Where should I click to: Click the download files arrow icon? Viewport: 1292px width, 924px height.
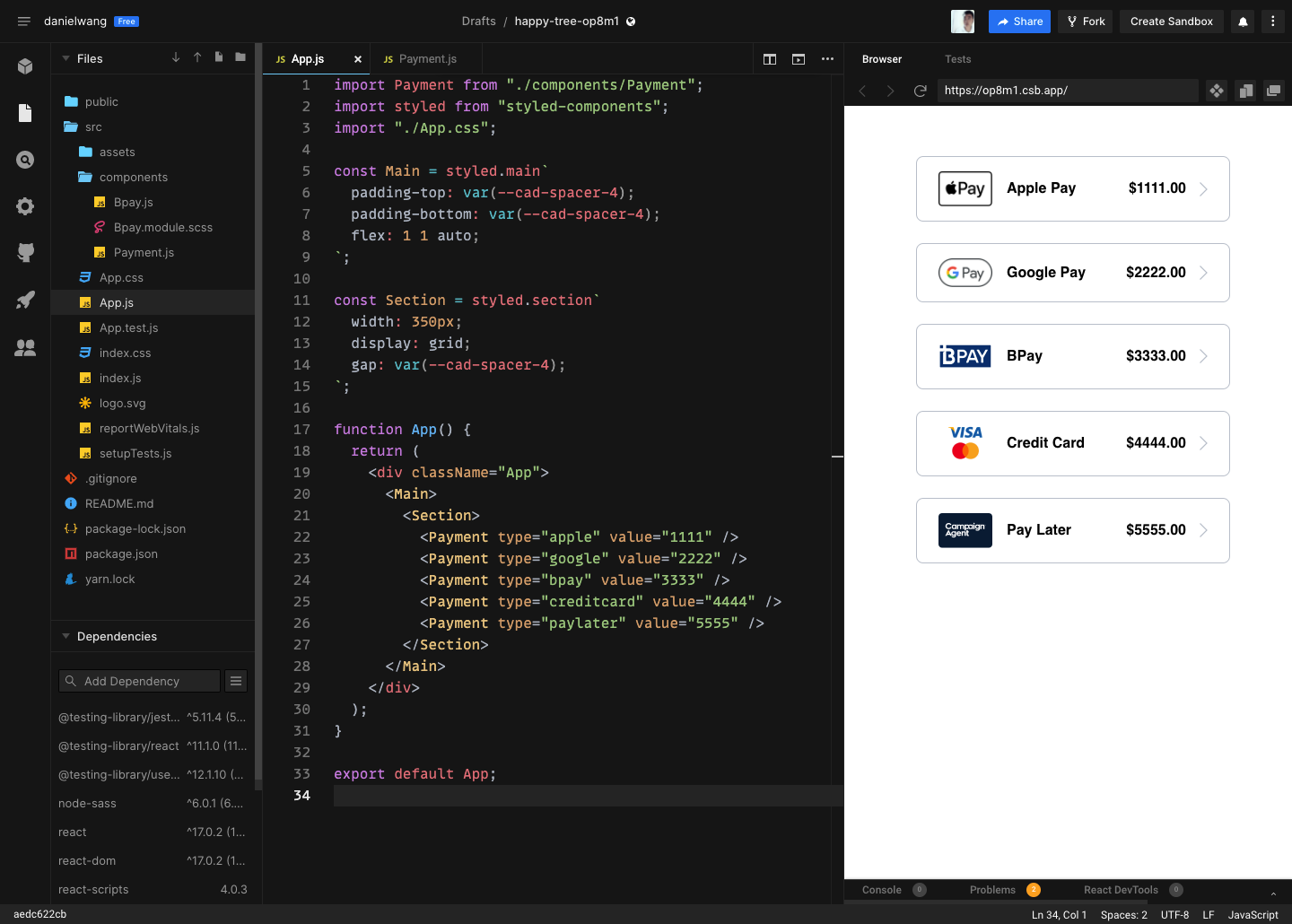coord(176,57)
